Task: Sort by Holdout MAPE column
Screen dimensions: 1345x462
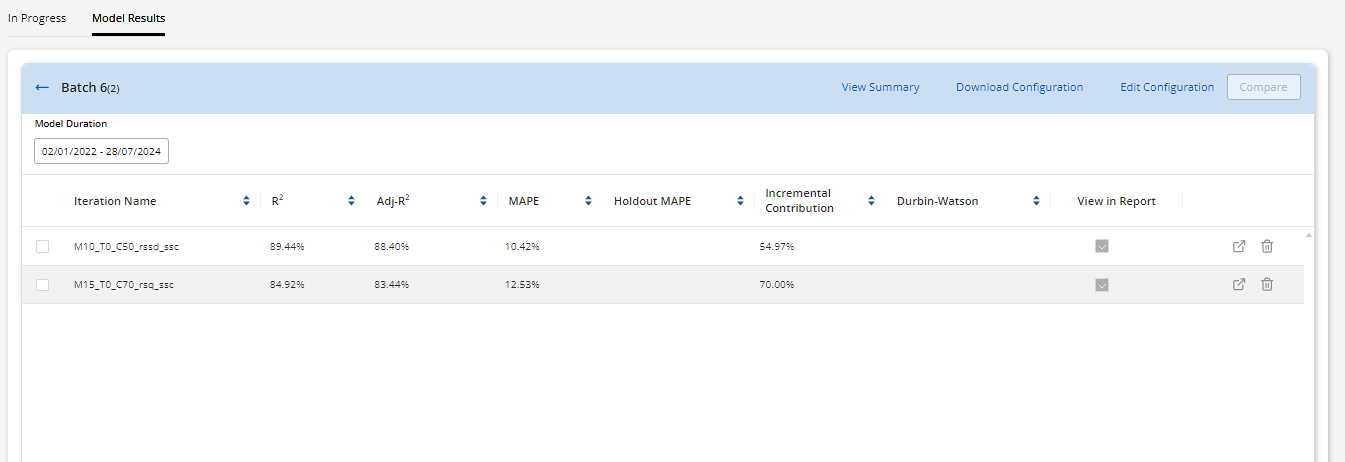Action: pos(740,201)
